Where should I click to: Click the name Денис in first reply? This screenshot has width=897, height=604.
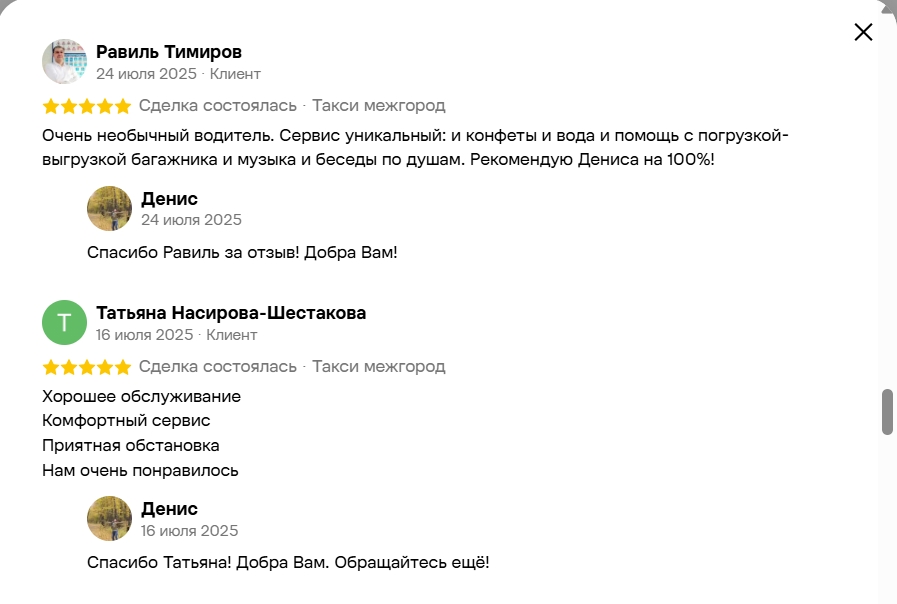coord(169,198)
